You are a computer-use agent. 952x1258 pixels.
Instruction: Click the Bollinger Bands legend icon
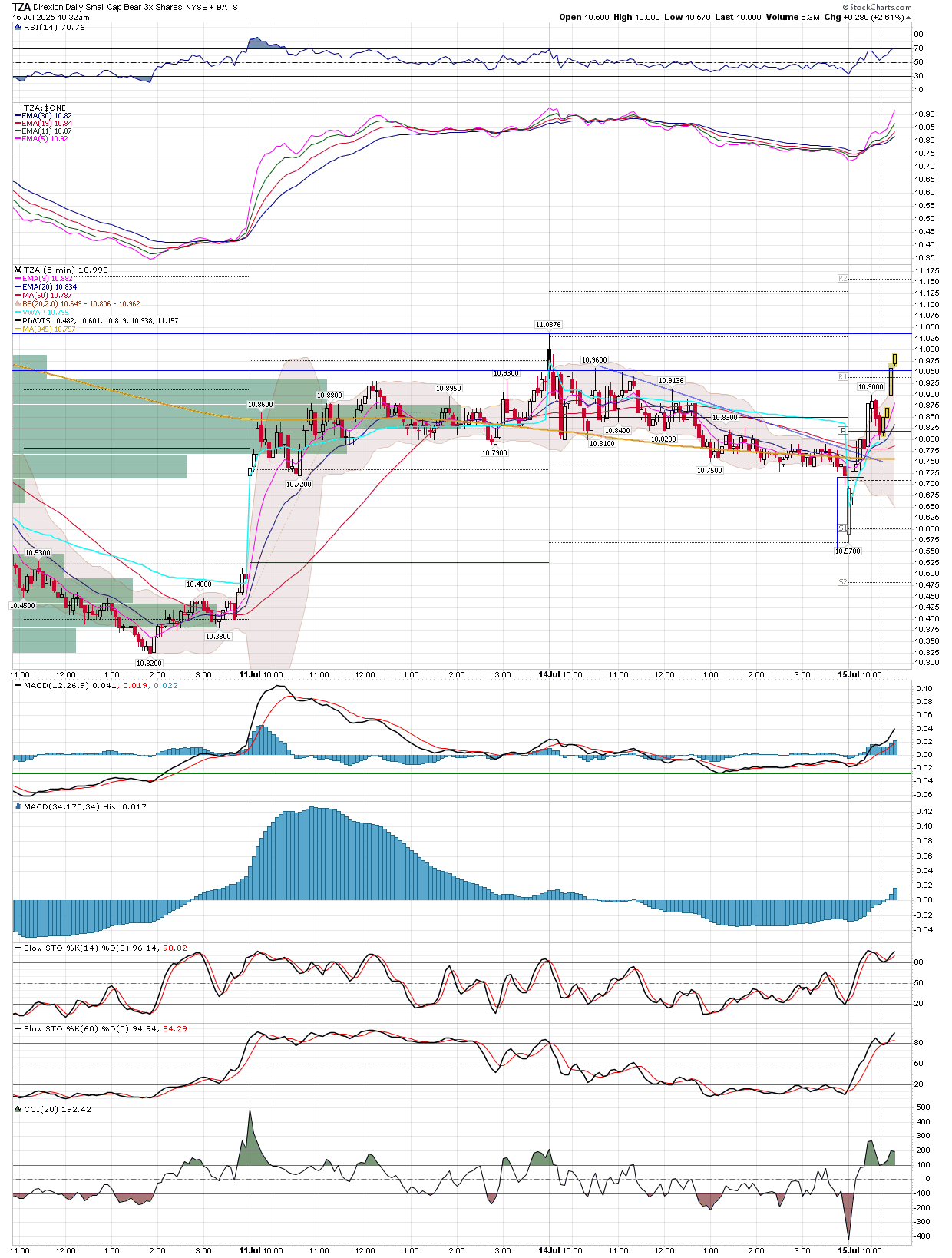[18, 304]
